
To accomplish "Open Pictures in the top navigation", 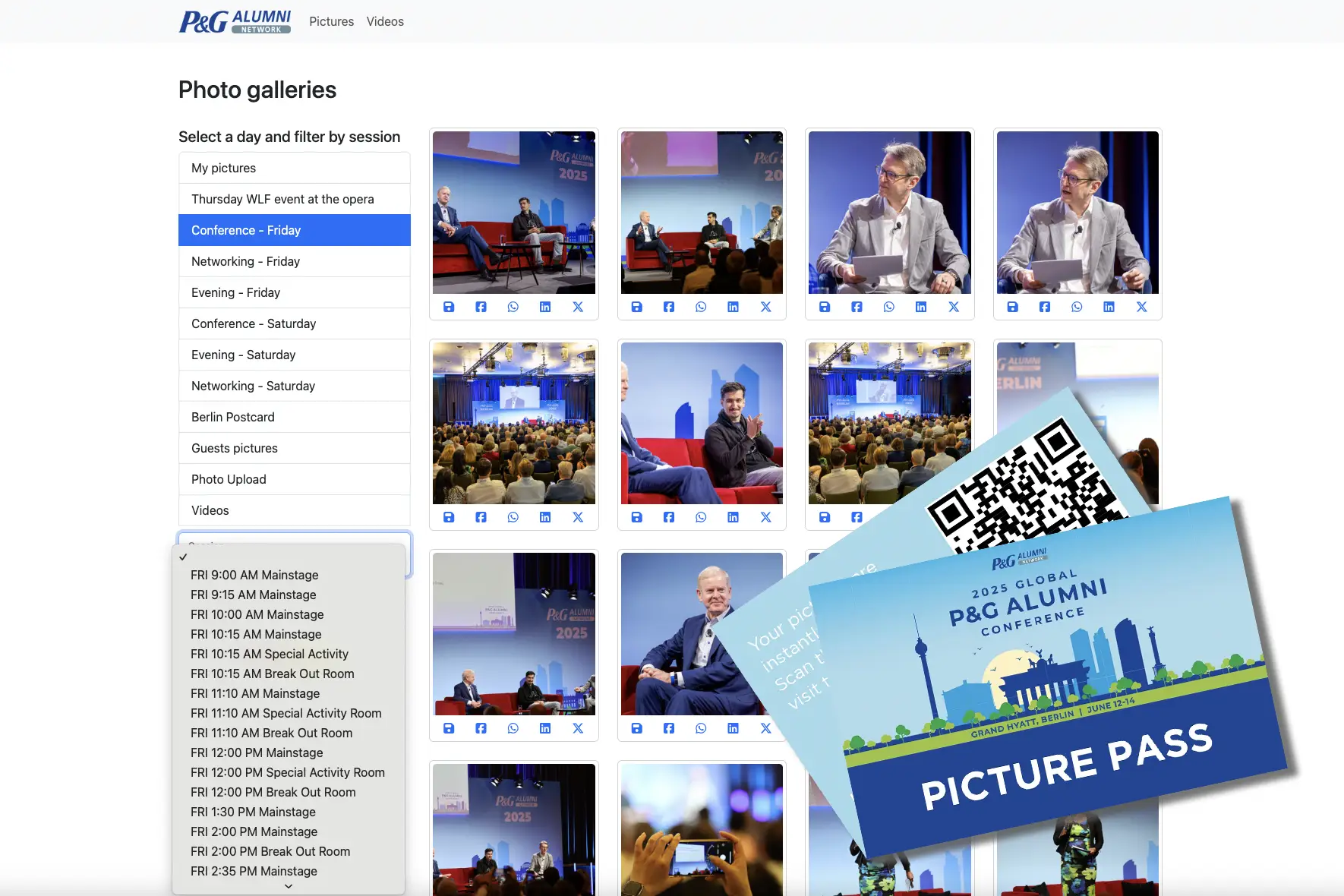I will pos(331,21).
